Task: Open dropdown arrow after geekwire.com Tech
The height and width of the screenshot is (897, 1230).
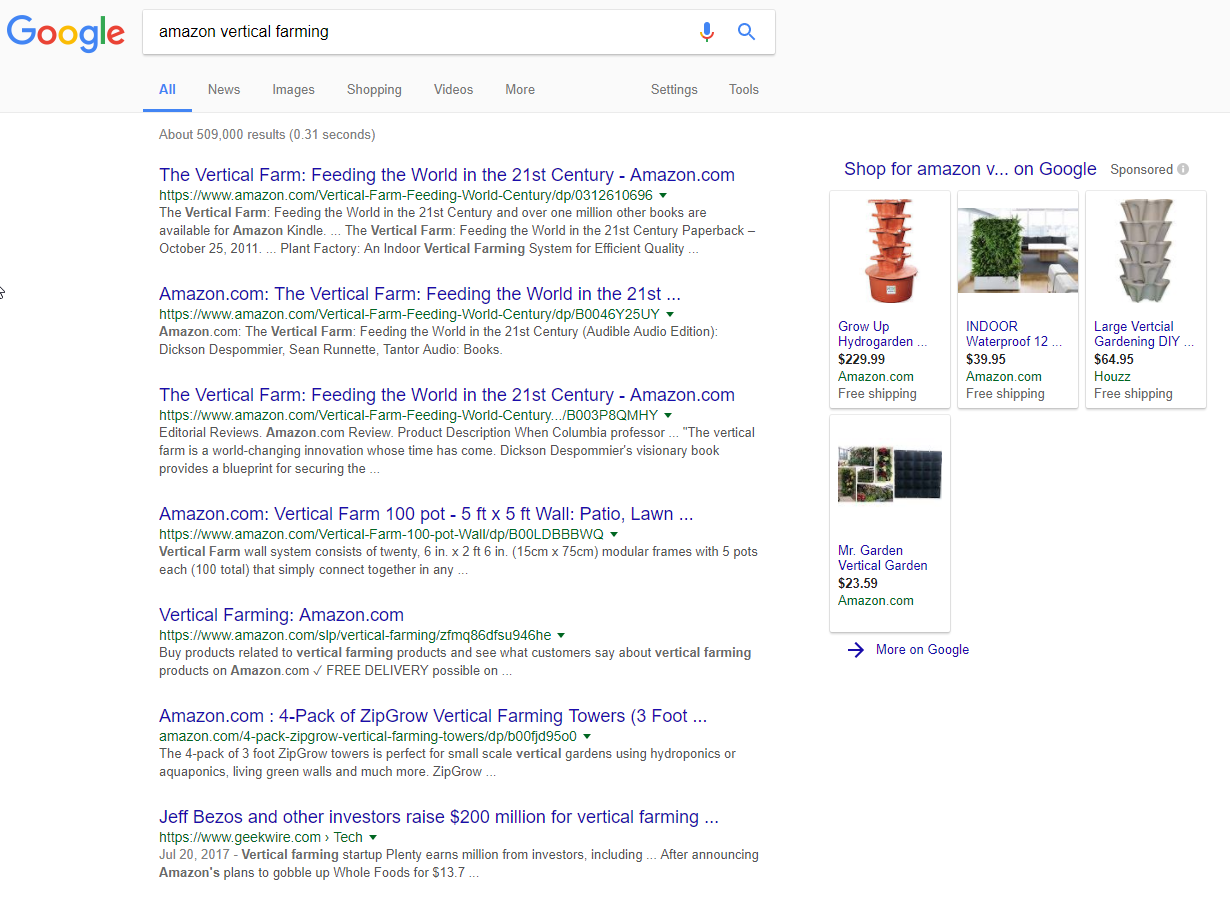Action: point(373,838)
